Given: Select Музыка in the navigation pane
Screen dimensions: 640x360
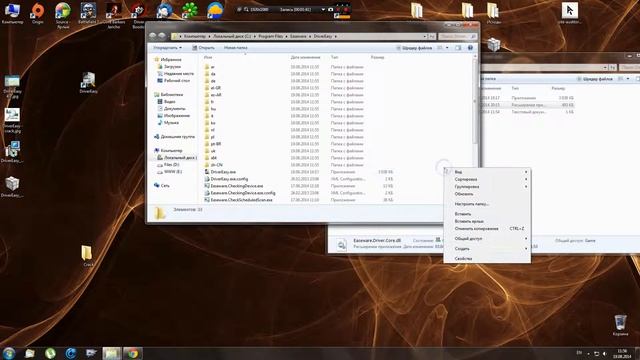Looking at the screenshot, I should 171,122.
